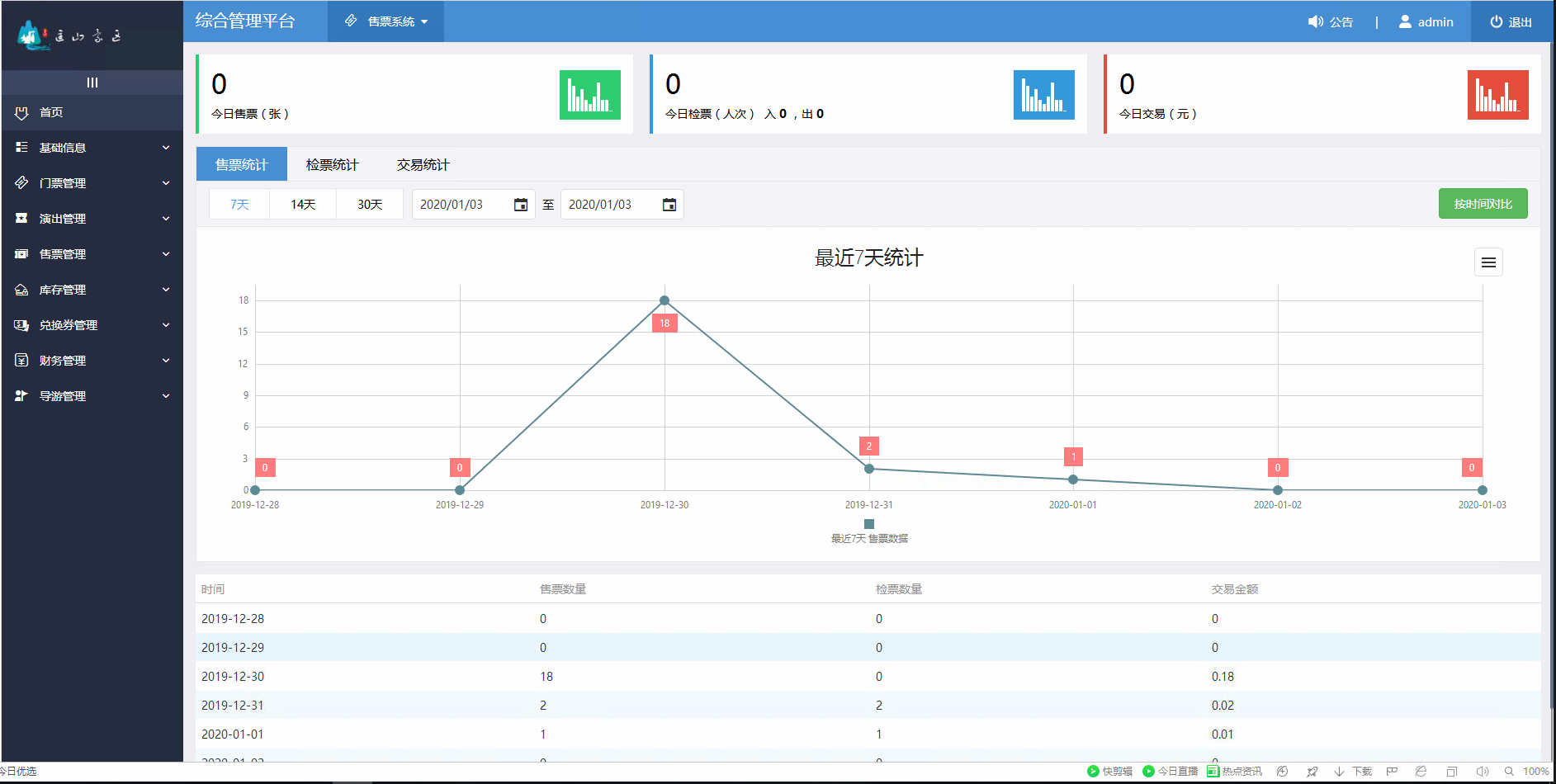
Task: Expand the 财务管理 sidebar menu
Action: point(92,361)
